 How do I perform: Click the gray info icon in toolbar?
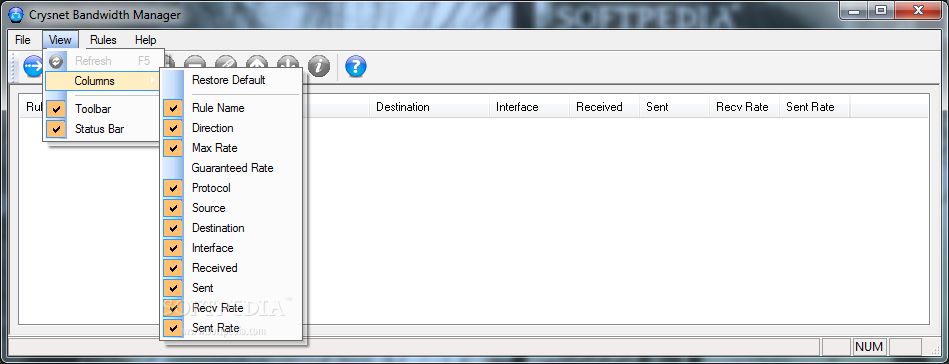(318, 65)
